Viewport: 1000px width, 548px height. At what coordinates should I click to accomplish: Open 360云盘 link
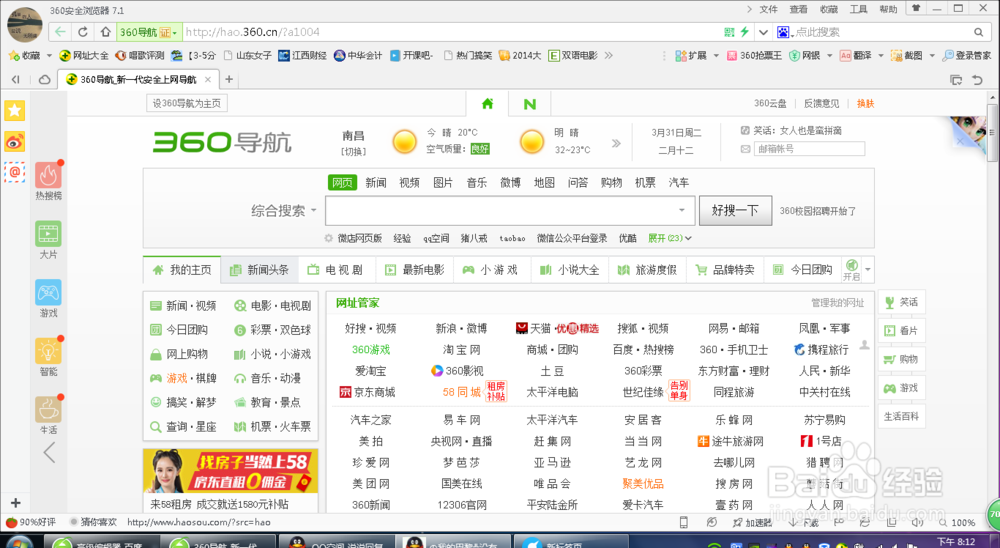[x=770, y=103]
